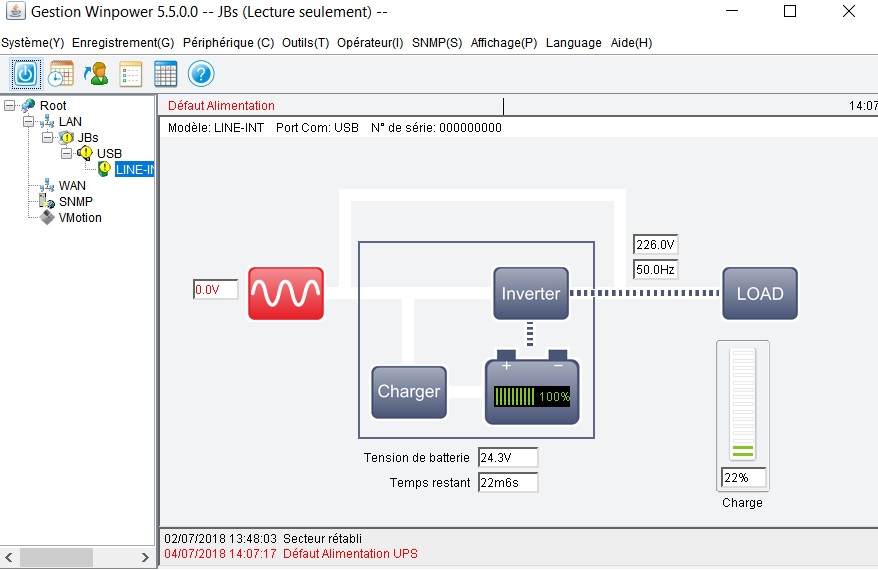Click the operator login user icon
Image resolution: width=878 pixels, height=570 pixels.
(96, 73)
